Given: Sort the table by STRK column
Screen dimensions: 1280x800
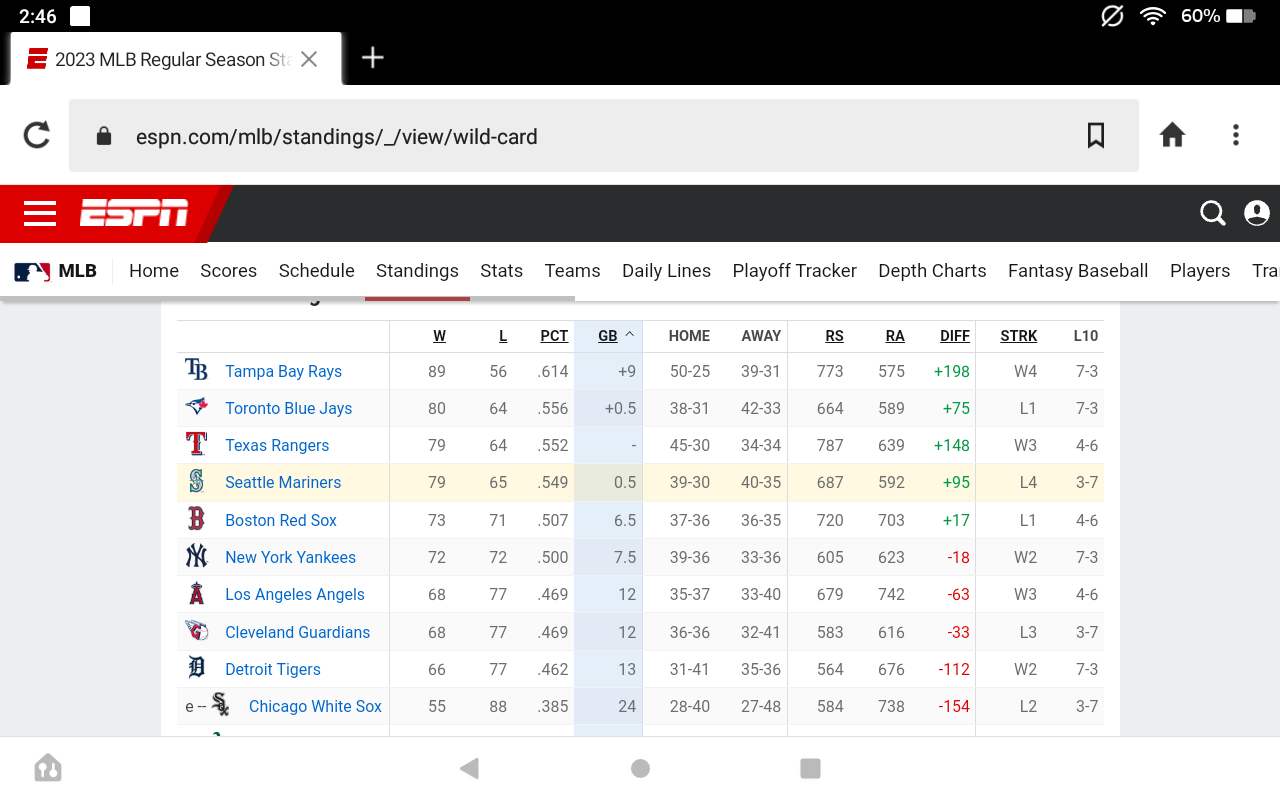Looking at the screenshot, I should [x=1018, y=336].
